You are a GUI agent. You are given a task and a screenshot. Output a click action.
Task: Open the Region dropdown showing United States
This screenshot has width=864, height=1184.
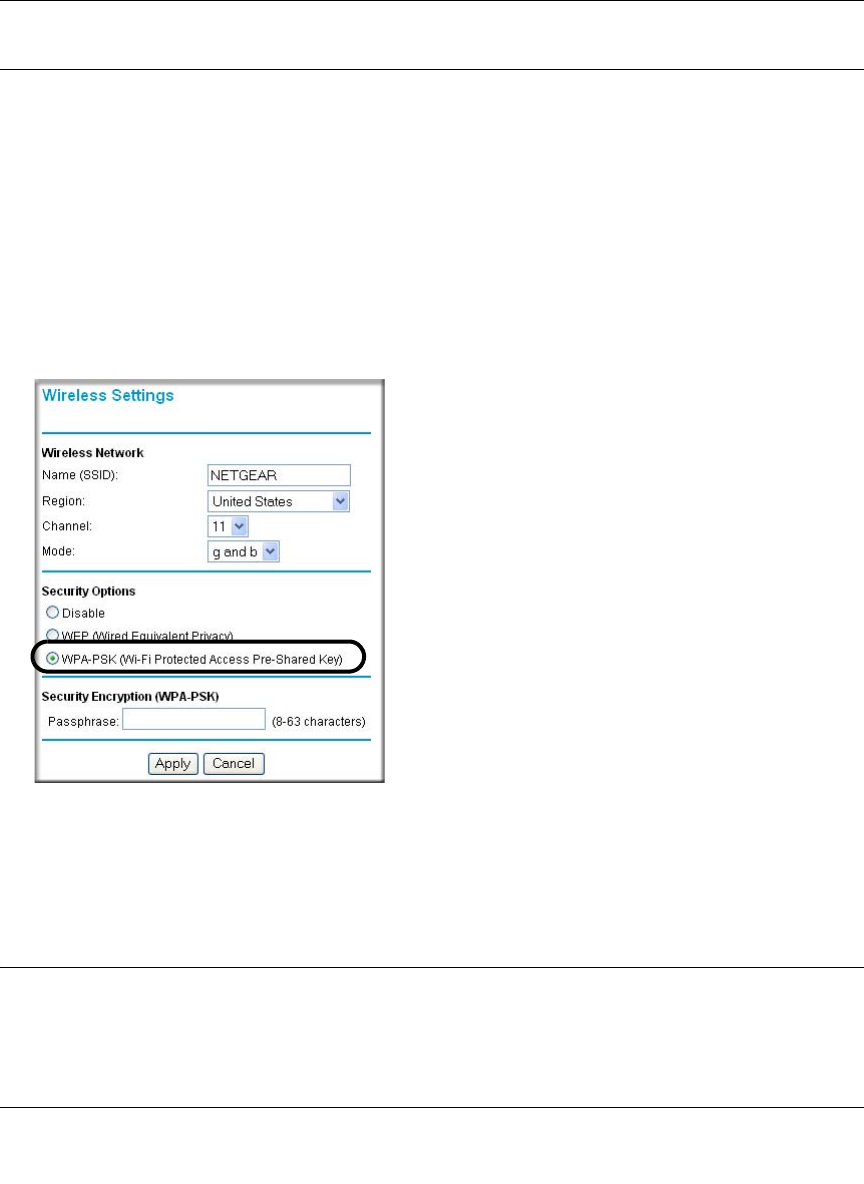[279, 501]
